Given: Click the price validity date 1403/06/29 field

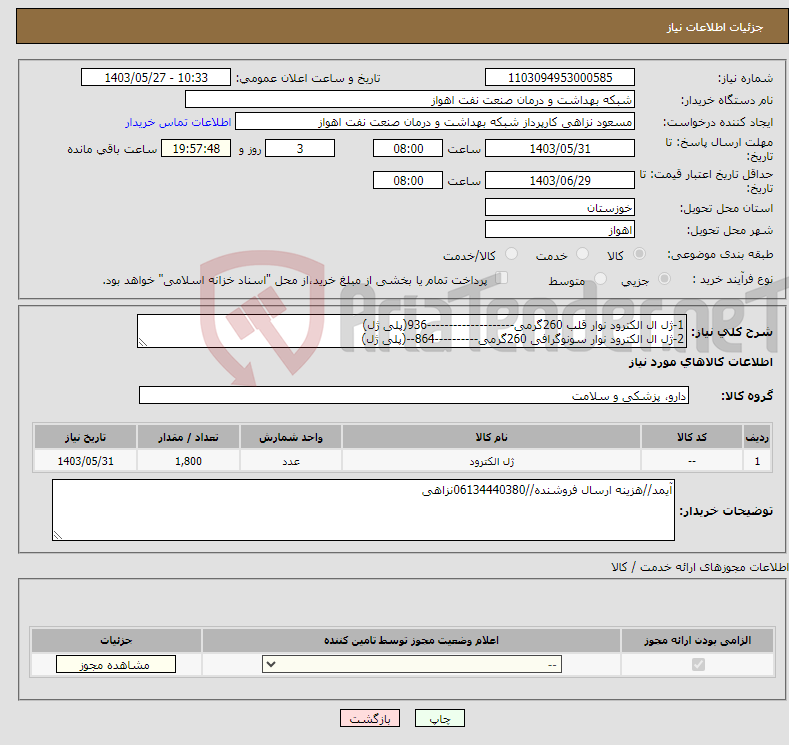Looking at the screenshot, I should click(x=560, y=180).
